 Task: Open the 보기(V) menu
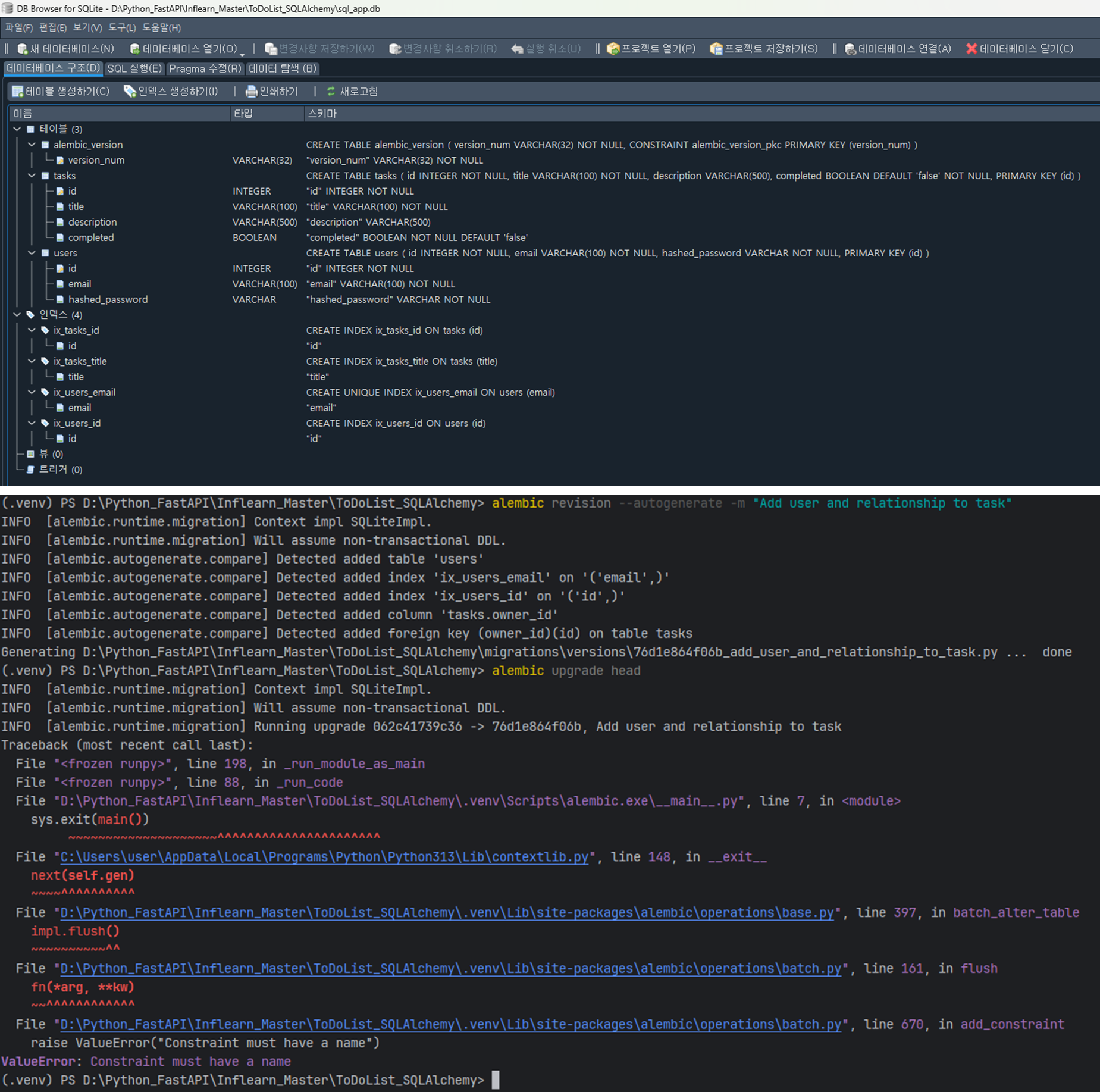[x=87, y=27]
